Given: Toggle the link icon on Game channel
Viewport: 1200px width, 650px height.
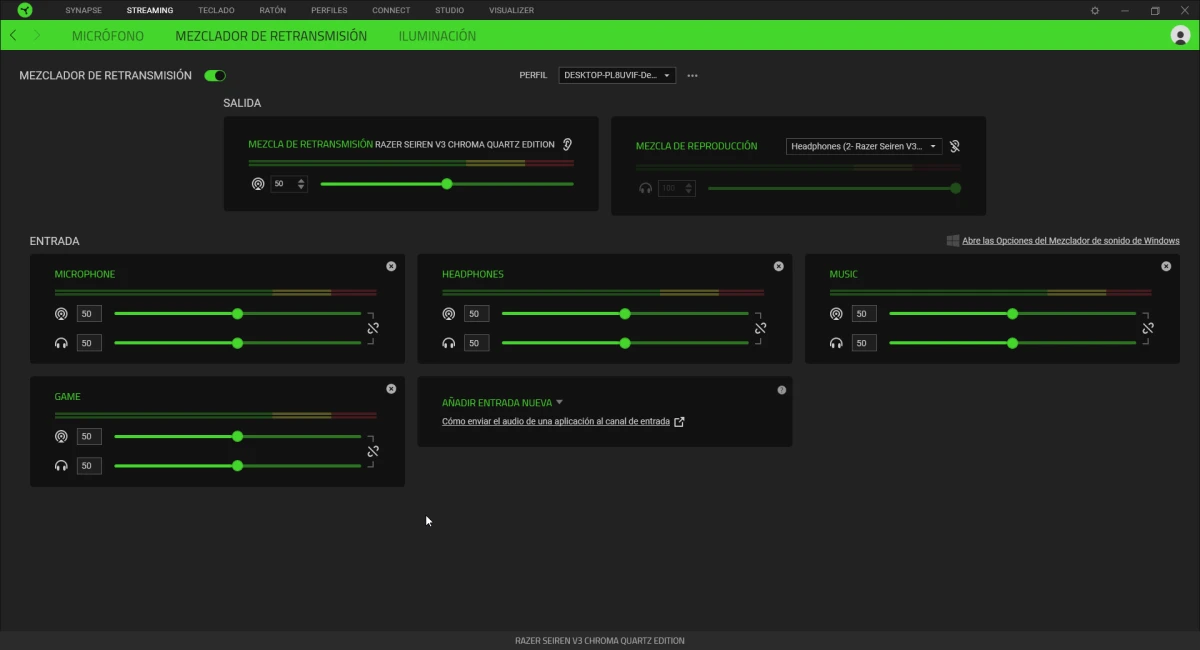Looking at the screenshot, I should [373, 451].
